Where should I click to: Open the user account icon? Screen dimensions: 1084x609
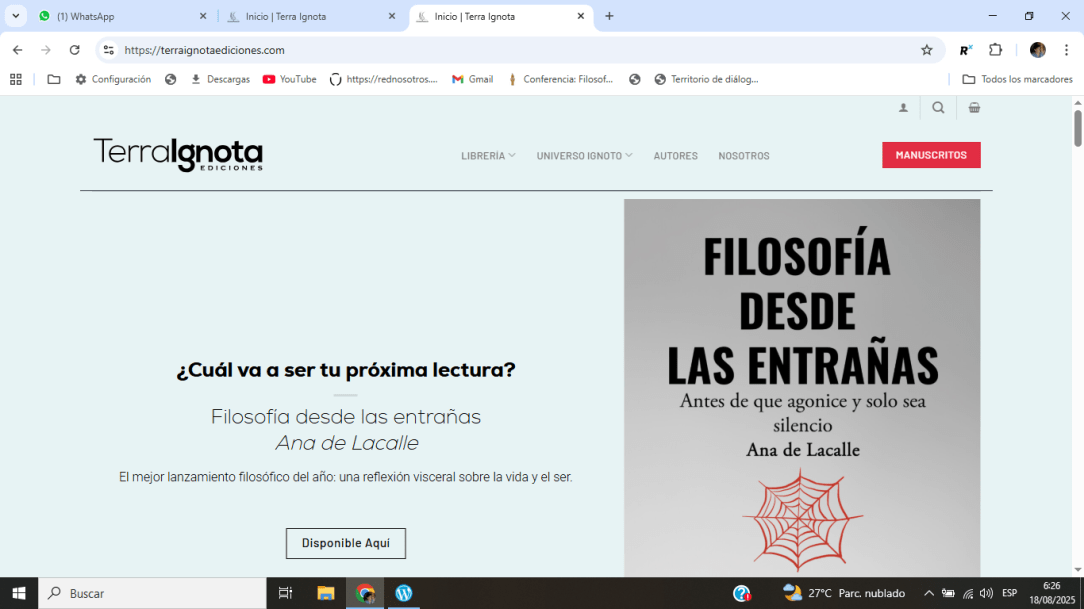pyautogui.click(x=904, y=108)
